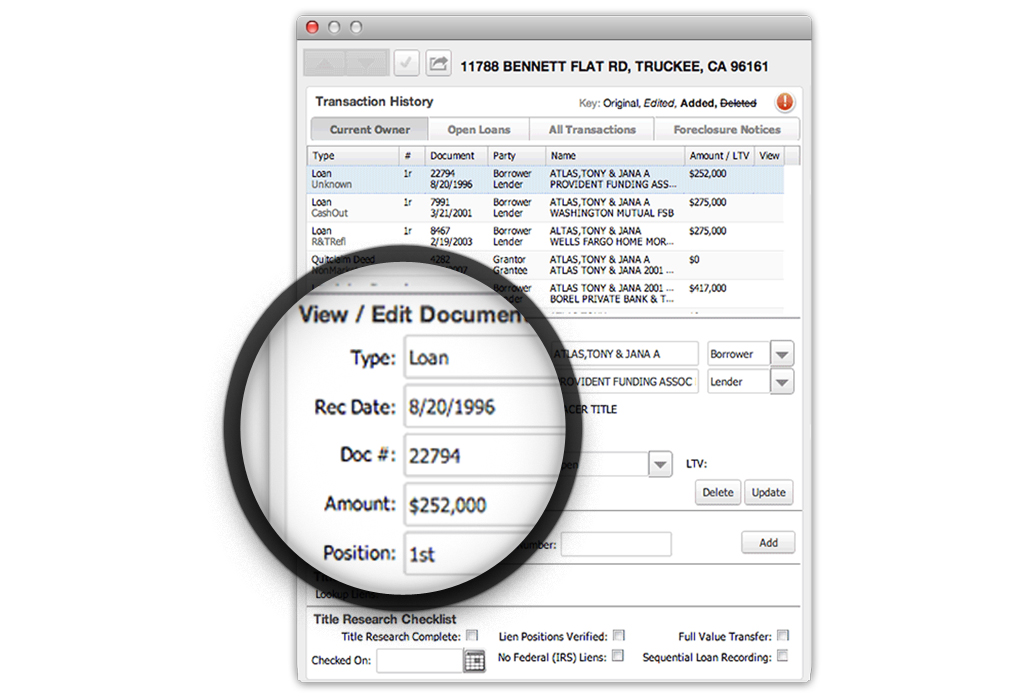Viewport: 1024px width, 700px height.
Task: Enable the Lien Positions Verified checkbox
Action: (619, 636)
